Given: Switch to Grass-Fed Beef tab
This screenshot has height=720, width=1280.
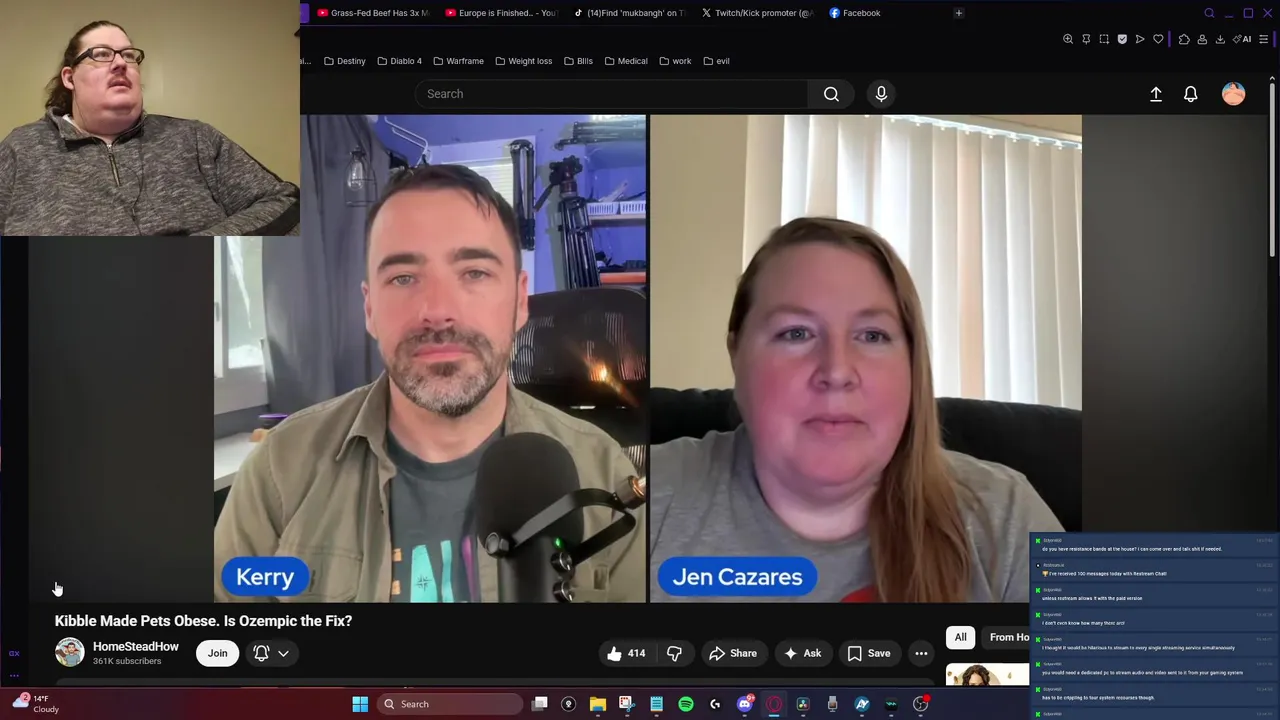Looking at the screenshot, I should point(372,13).
